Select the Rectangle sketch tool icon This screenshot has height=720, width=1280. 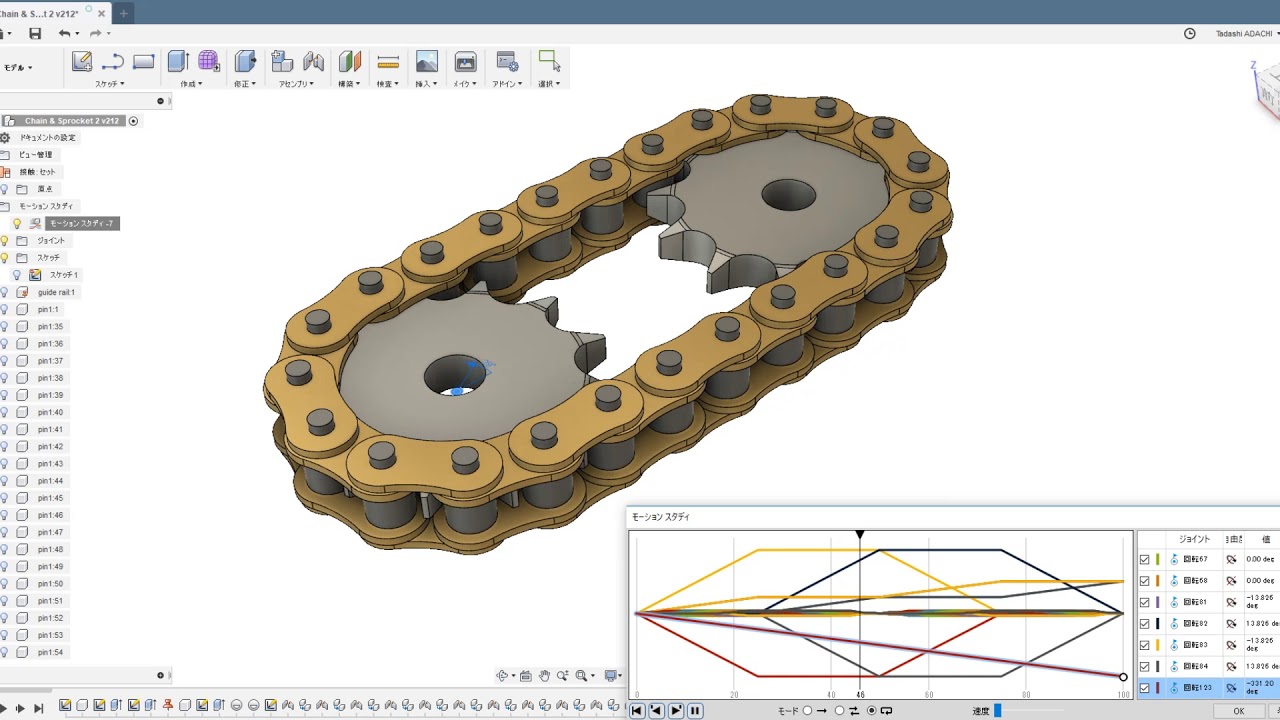coord(143,61)
